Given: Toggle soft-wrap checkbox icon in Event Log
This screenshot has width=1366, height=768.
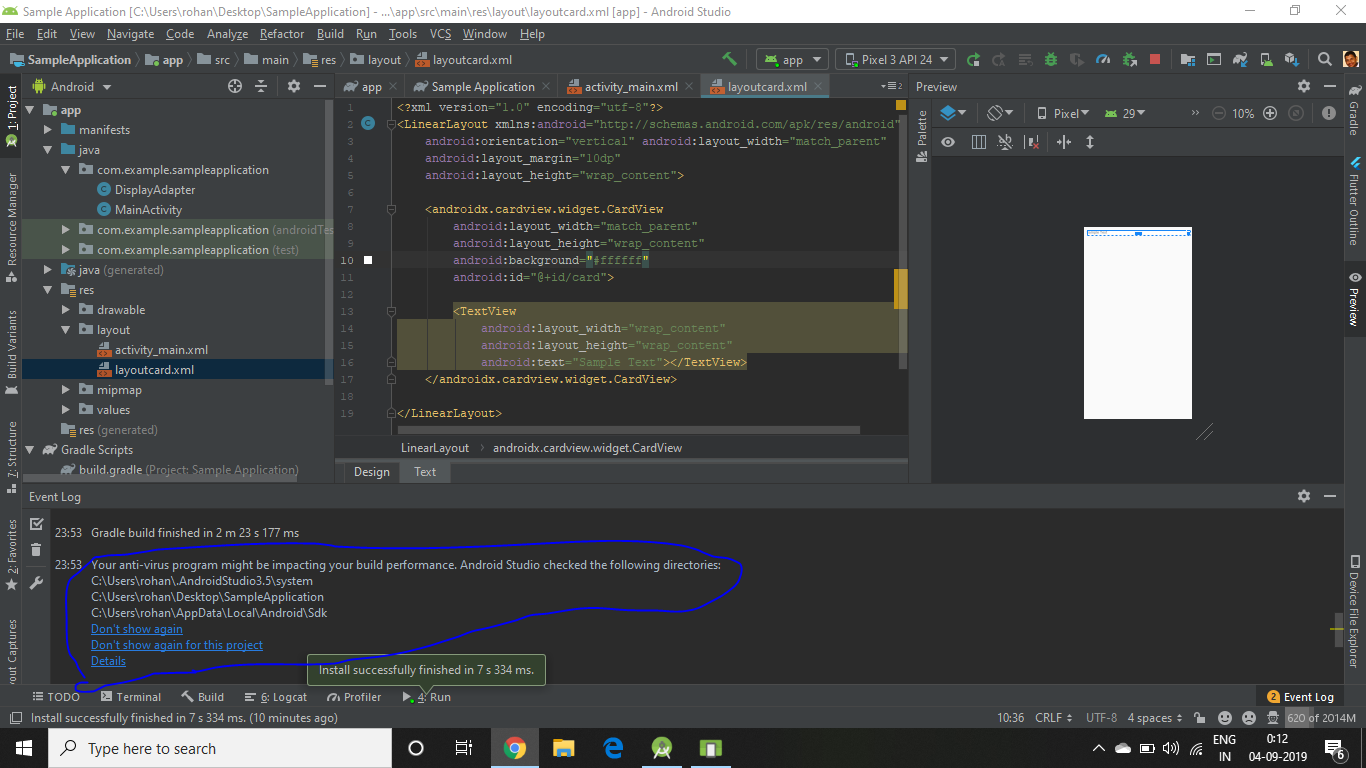Looking at the screenshot, I should click(36, 524).
